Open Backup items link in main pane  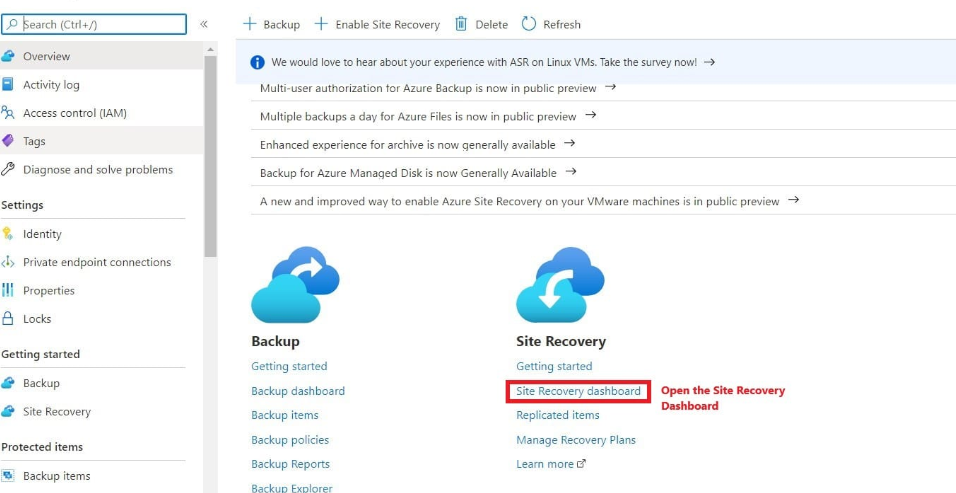(285, 415)
